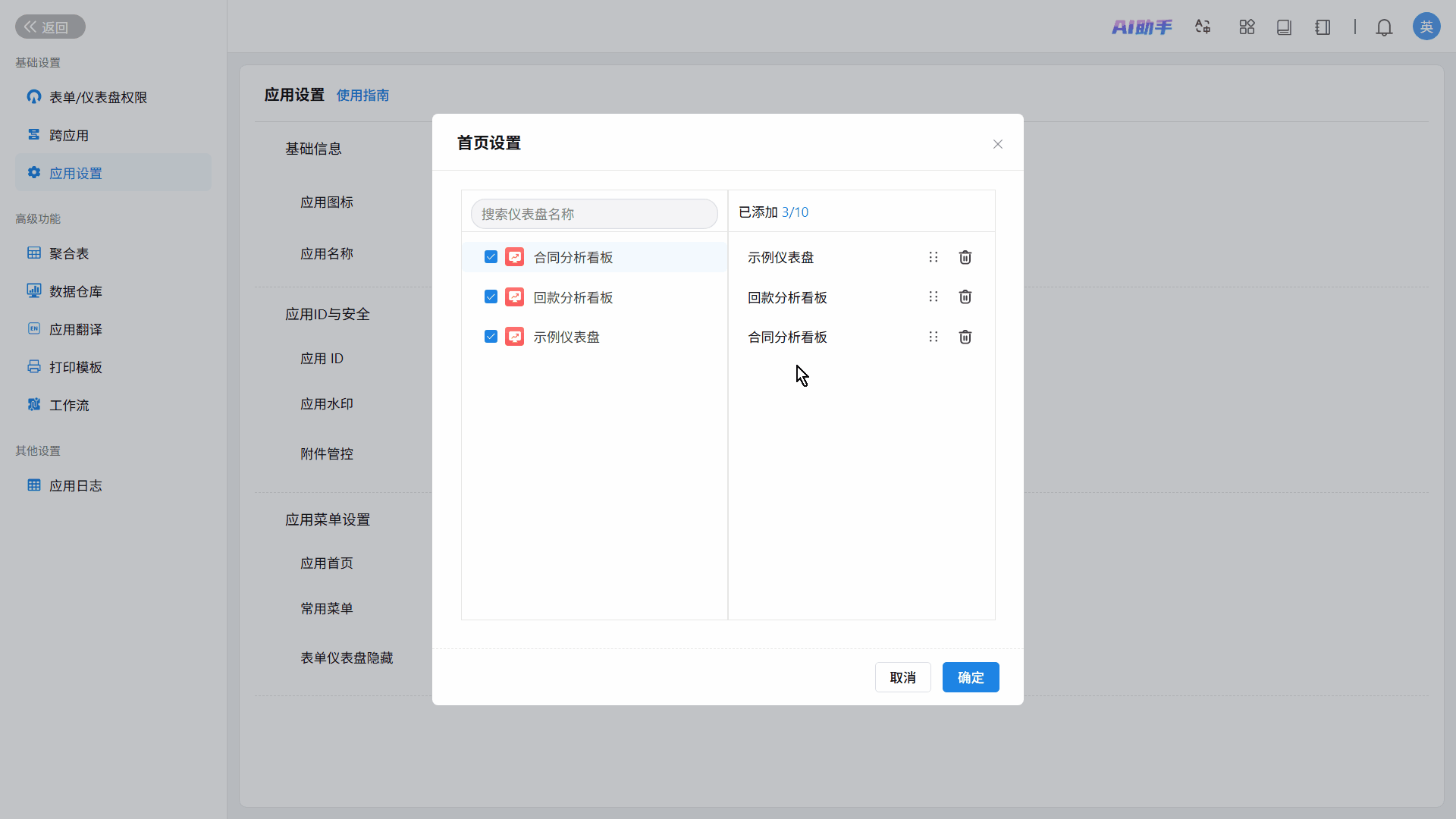Open 使用指南 link
This screenshot has width=1456, height=819.
(x=362, y=96)
